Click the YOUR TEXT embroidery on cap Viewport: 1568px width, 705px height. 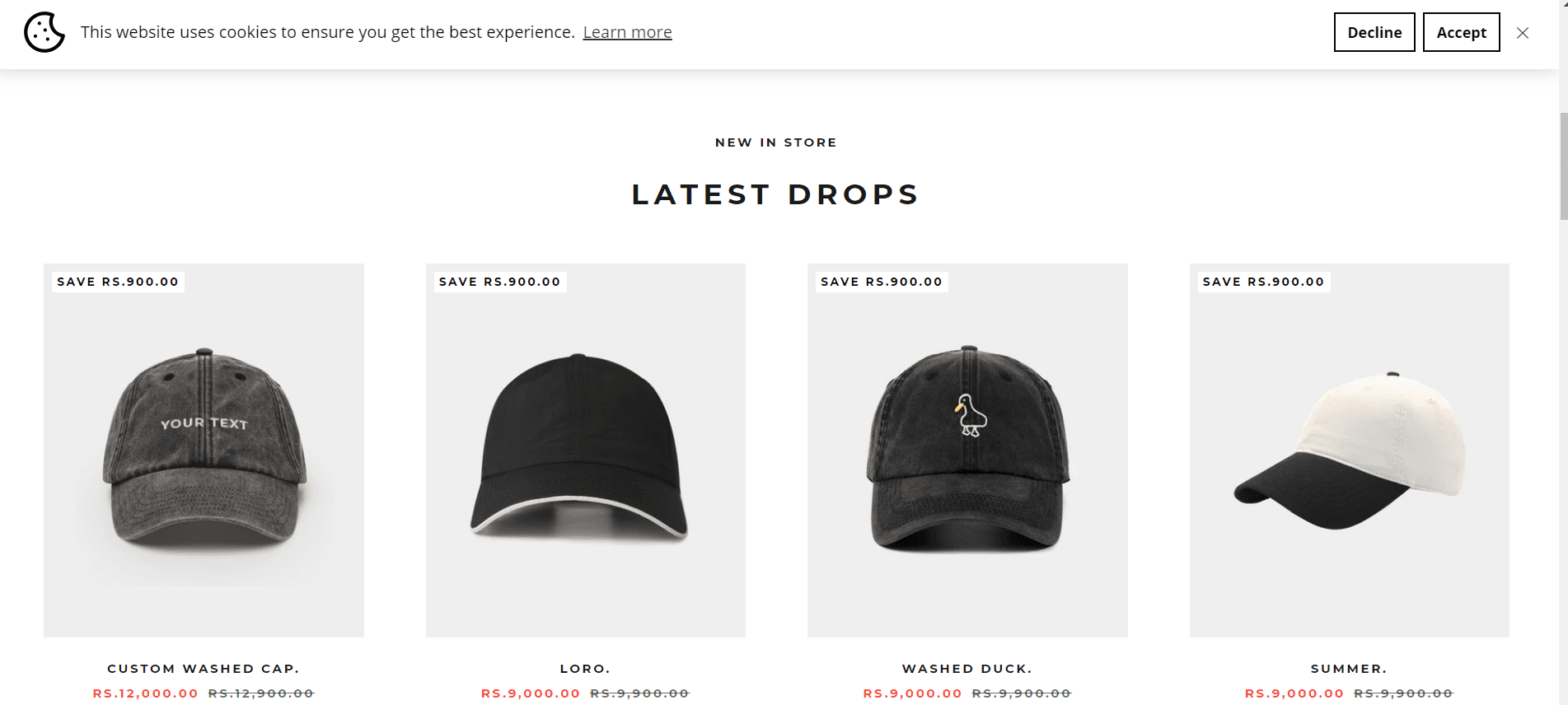coord(204,423)
